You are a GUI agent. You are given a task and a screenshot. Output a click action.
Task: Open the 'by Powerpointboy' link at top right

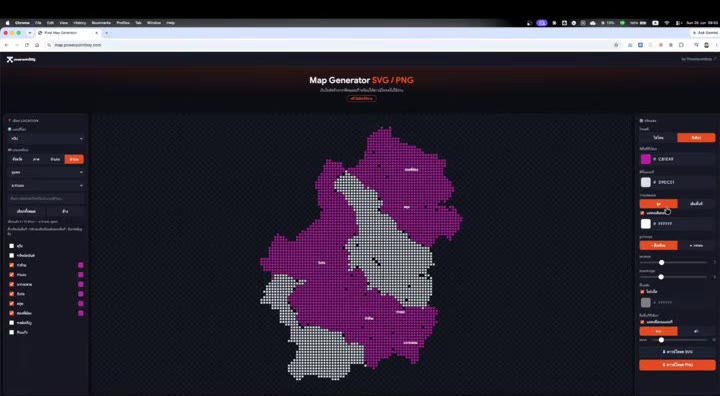(x=699, y=59)
